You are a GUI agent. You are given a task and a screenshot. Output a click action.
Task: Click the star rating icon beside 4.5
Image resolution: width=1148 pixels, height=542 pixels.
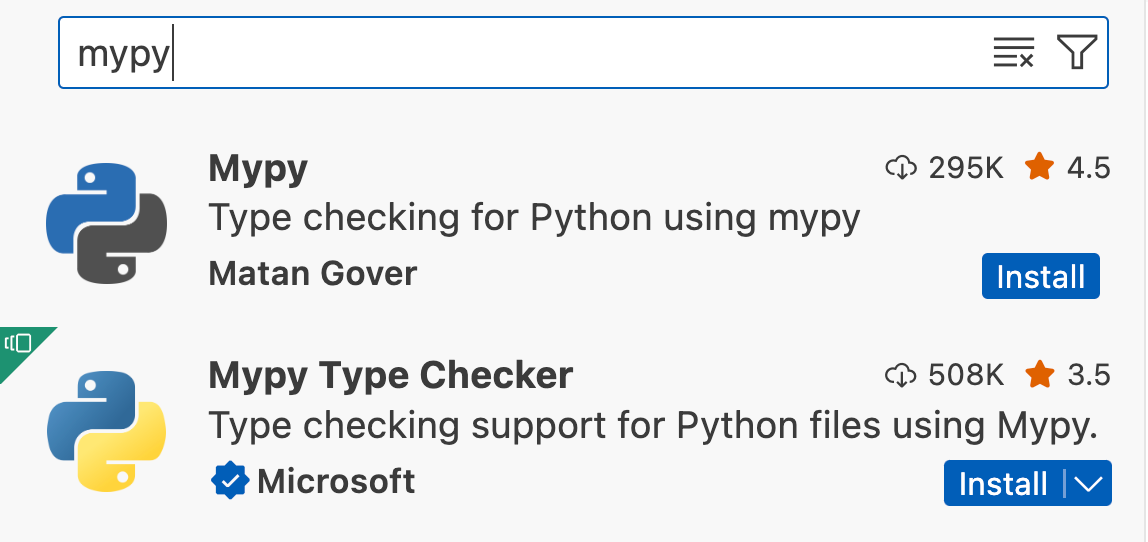click(1040, 168)
